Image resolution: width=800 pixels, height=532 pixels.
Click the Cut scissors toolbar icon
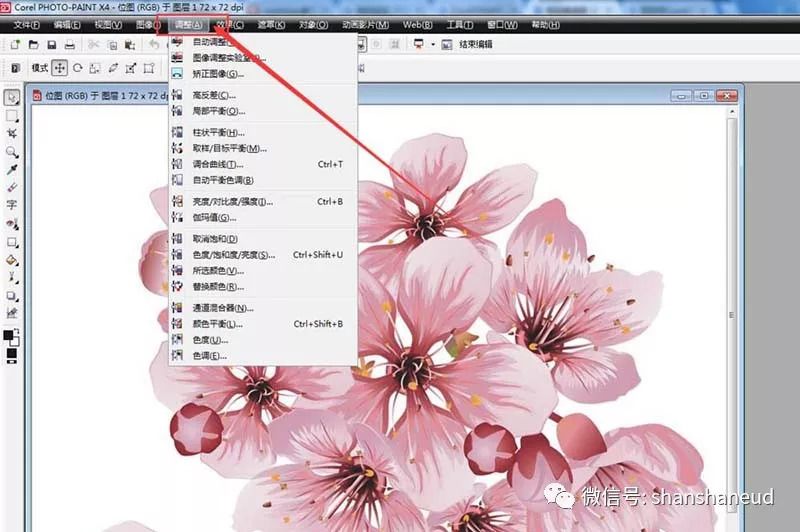point(93,45)
